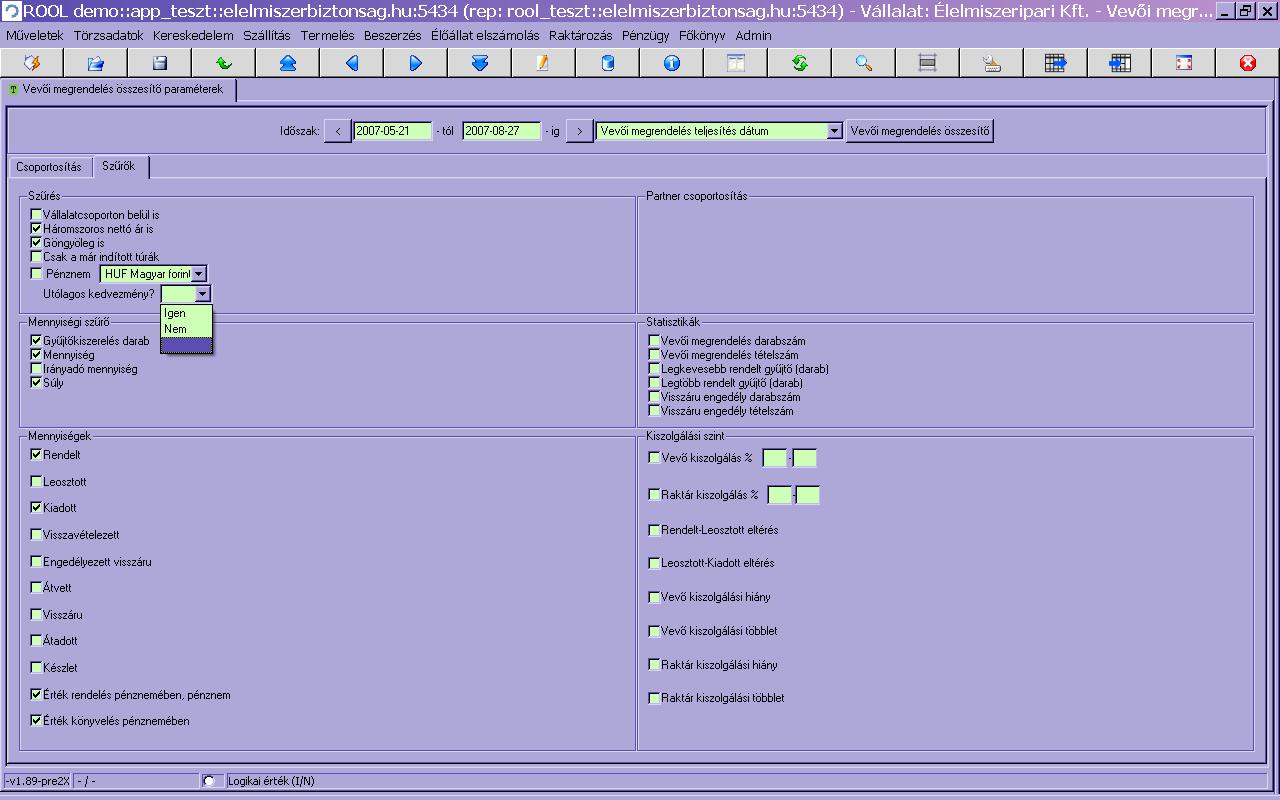The width and height of the screenshot is (1280, 800).
Task: Click the Vevői megrendelés összesítő button
Action: point(920,131)
